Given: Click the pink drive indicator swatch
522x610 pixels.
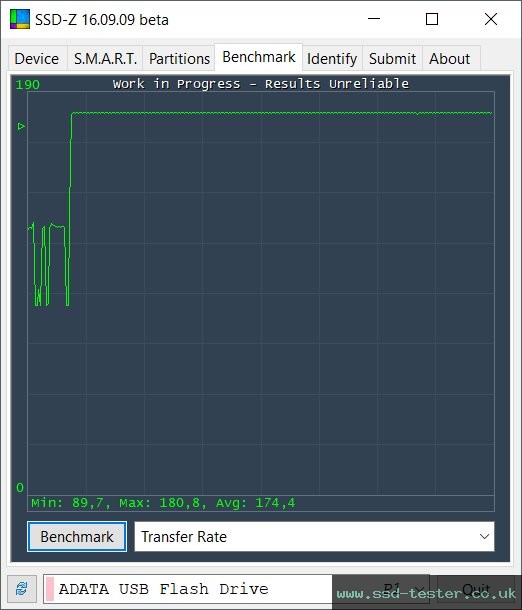Looking at the screenshot, I should pyautogui.click(x=50, y=589).
